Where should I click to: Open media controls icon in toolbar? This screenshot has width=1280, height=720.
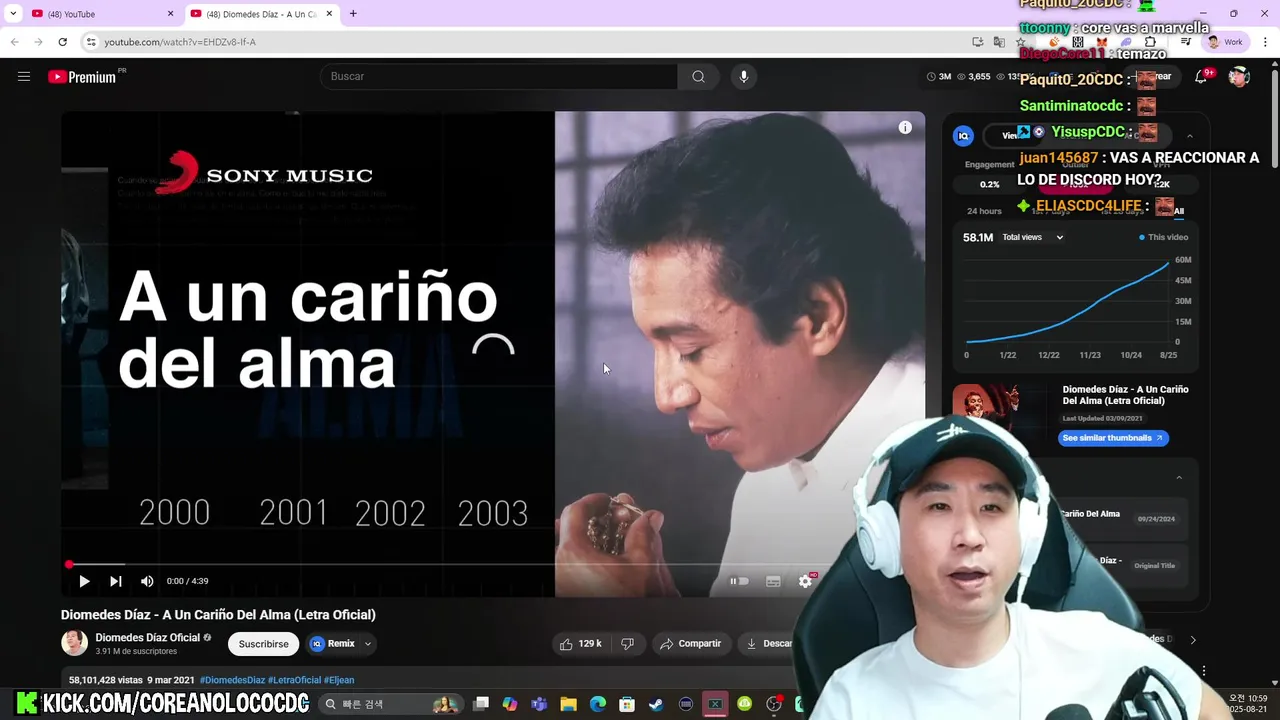pyautogui.click(x=1185, y=42)
